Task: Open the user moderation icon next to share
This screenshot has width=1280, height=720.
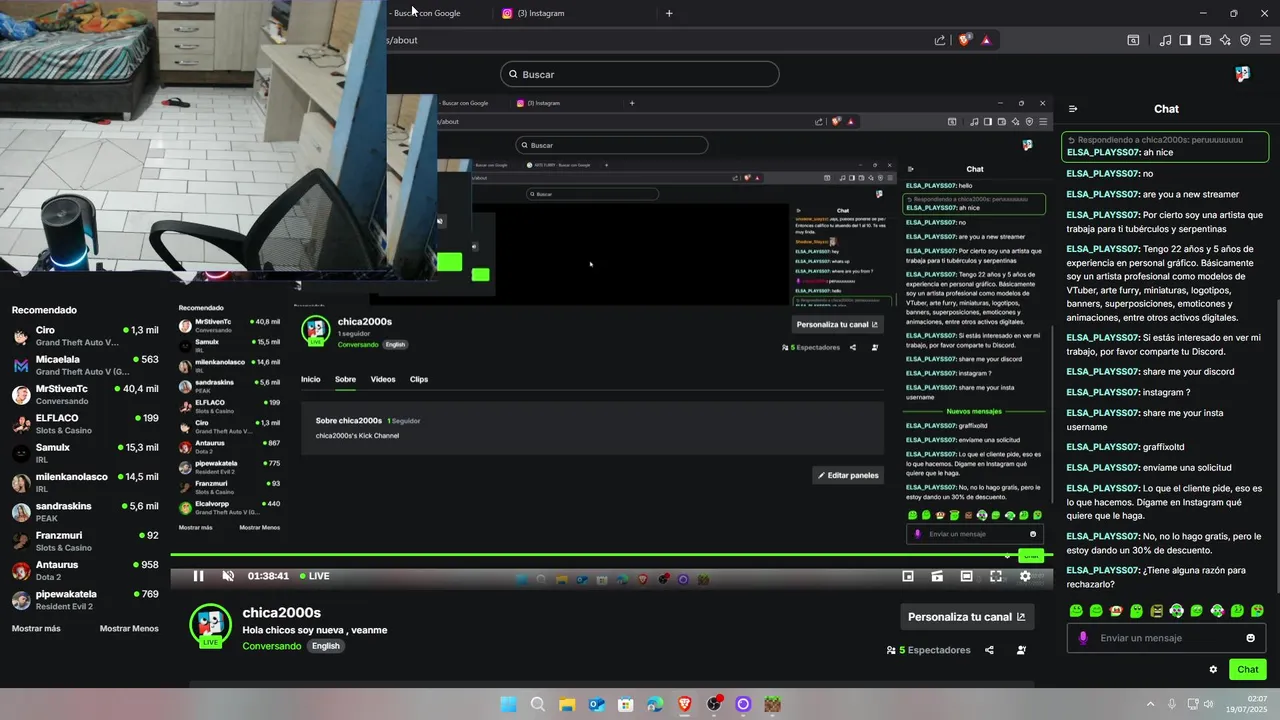Action: (1021, 650)
